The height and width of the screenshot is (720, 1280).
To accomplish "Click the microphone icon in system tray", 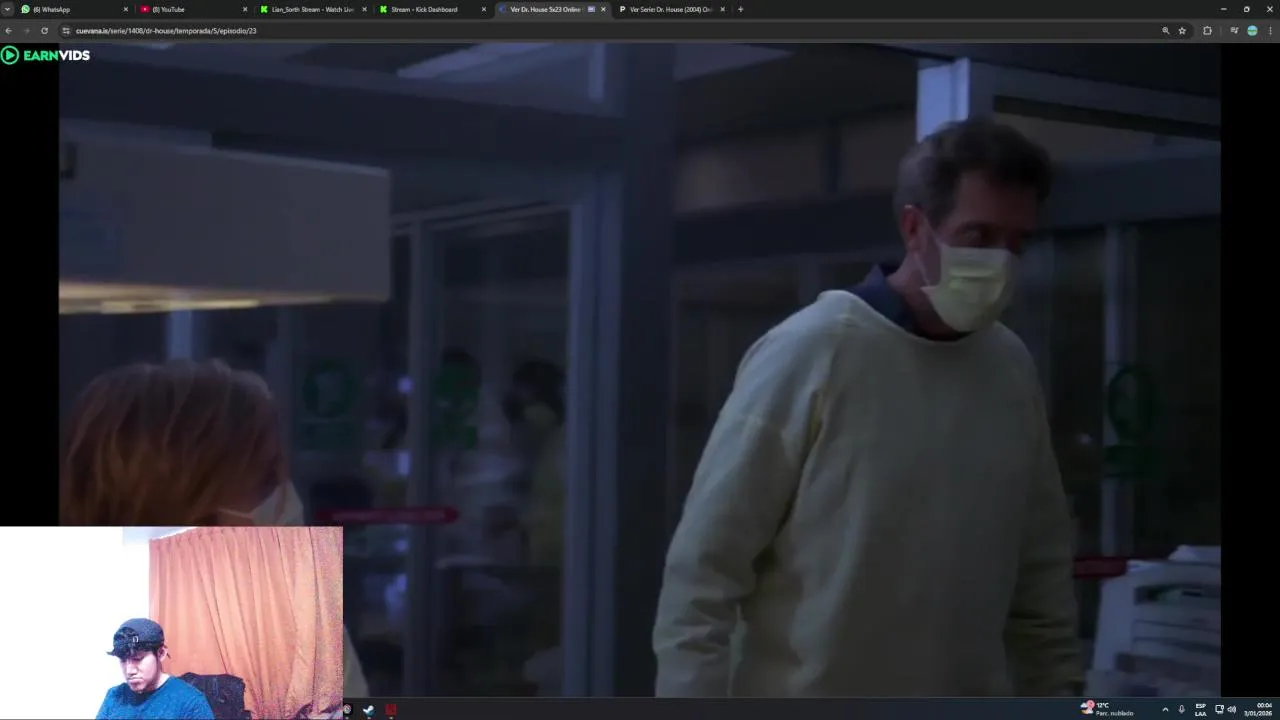I will pyautogui.click(x=1181, y=709).
